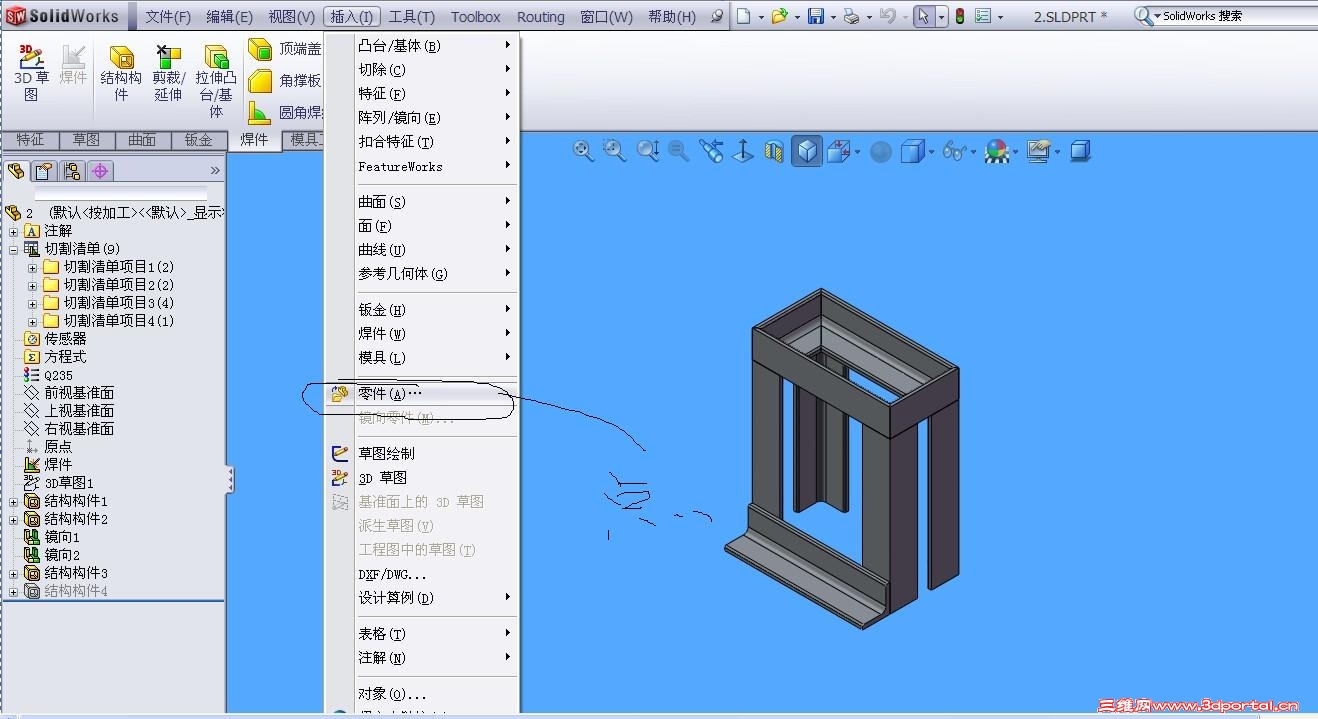Click the Edit Appearance color ball icon

pyautogui.click(x=995, y=151)
